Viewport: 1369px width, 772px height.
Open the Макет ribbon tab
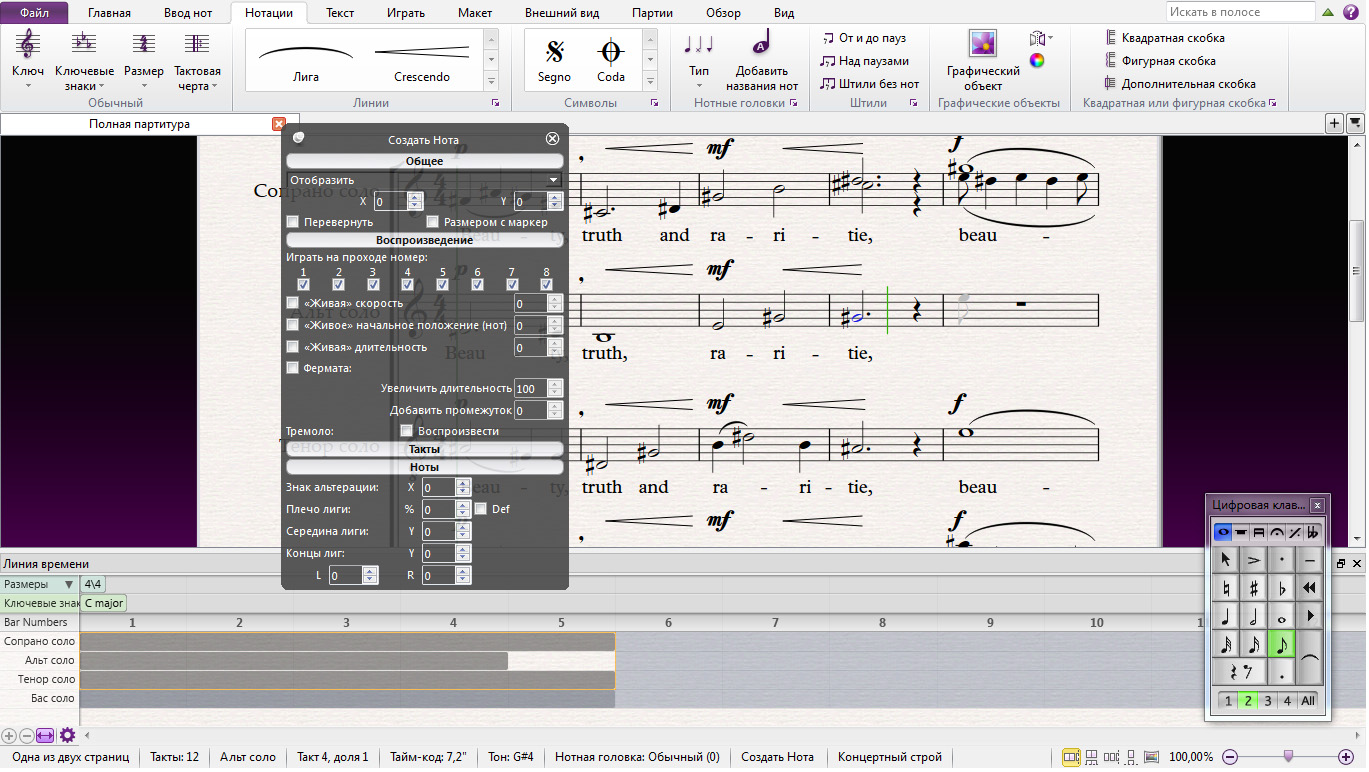click(x=475, y=13)
